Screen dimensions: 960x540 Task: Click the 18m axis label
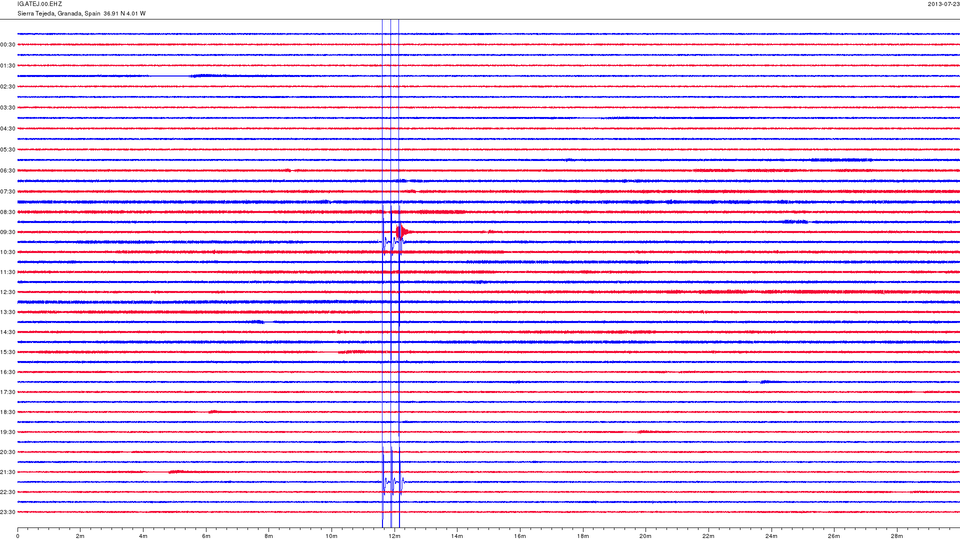click(583, 536)
